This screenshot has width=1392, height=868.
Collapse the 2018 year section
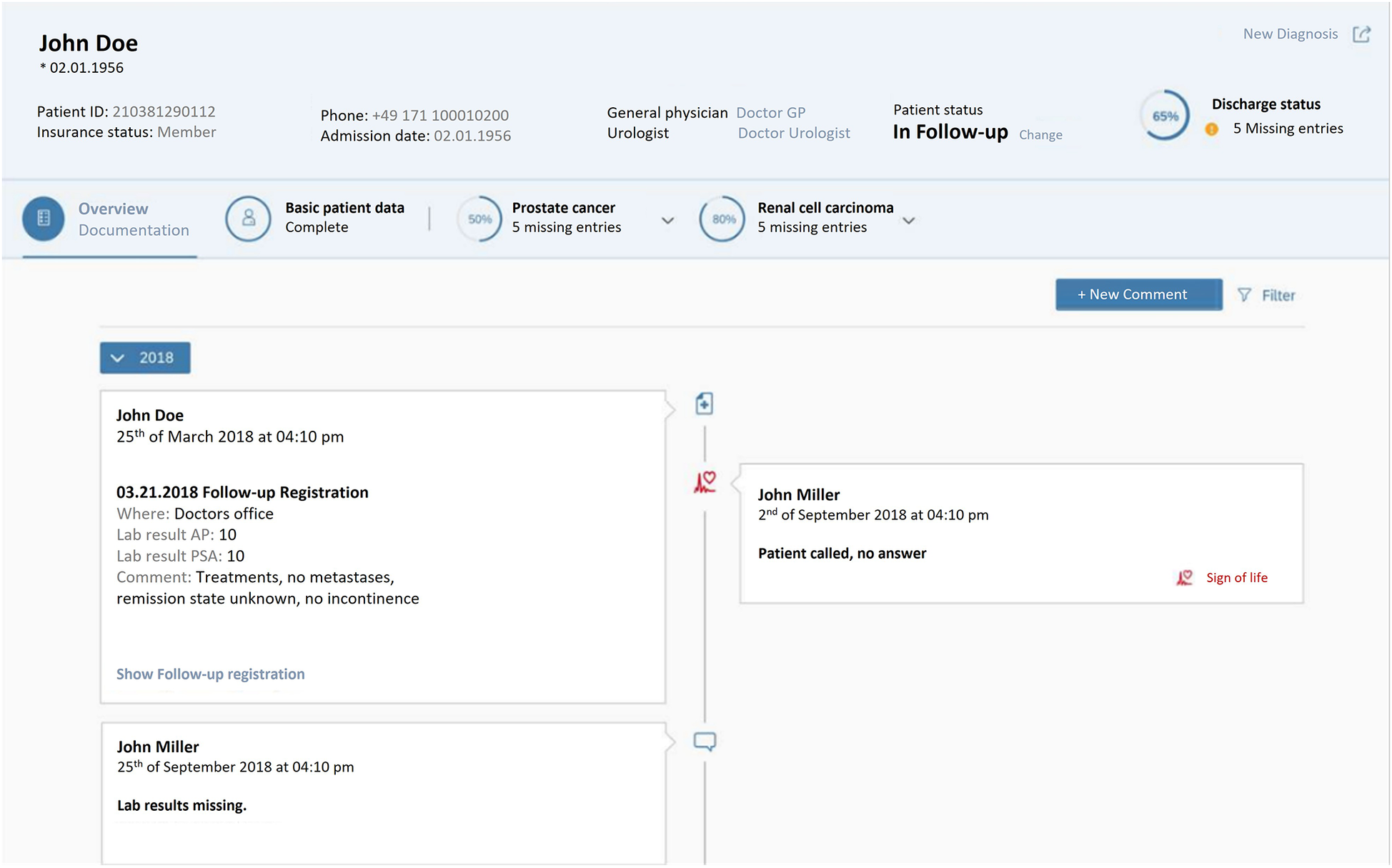pos(145,358)
